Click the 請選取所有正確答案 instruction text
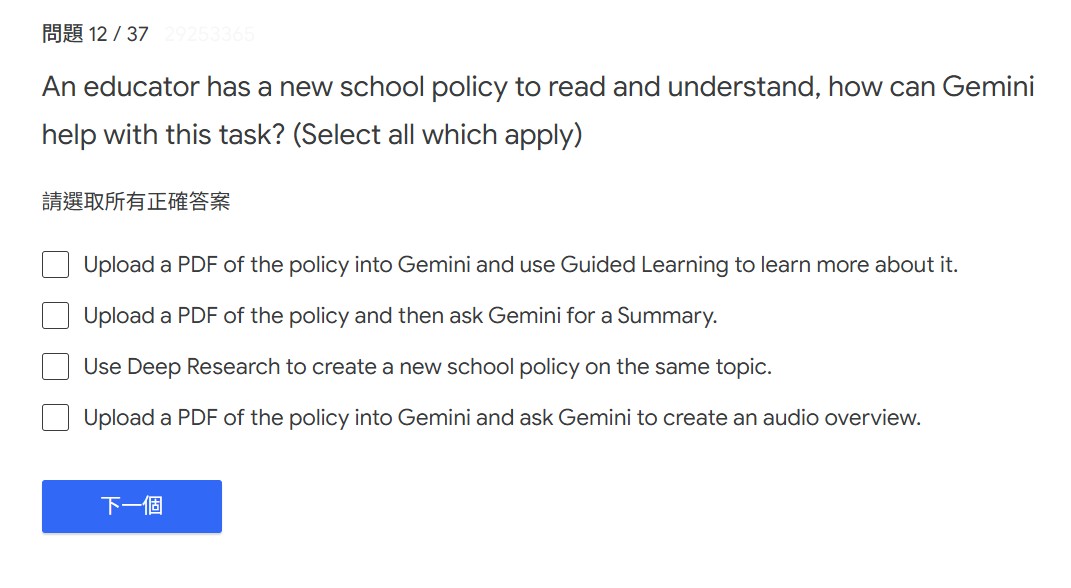The width and height of the screenshot is (1071, 588). 136,202
